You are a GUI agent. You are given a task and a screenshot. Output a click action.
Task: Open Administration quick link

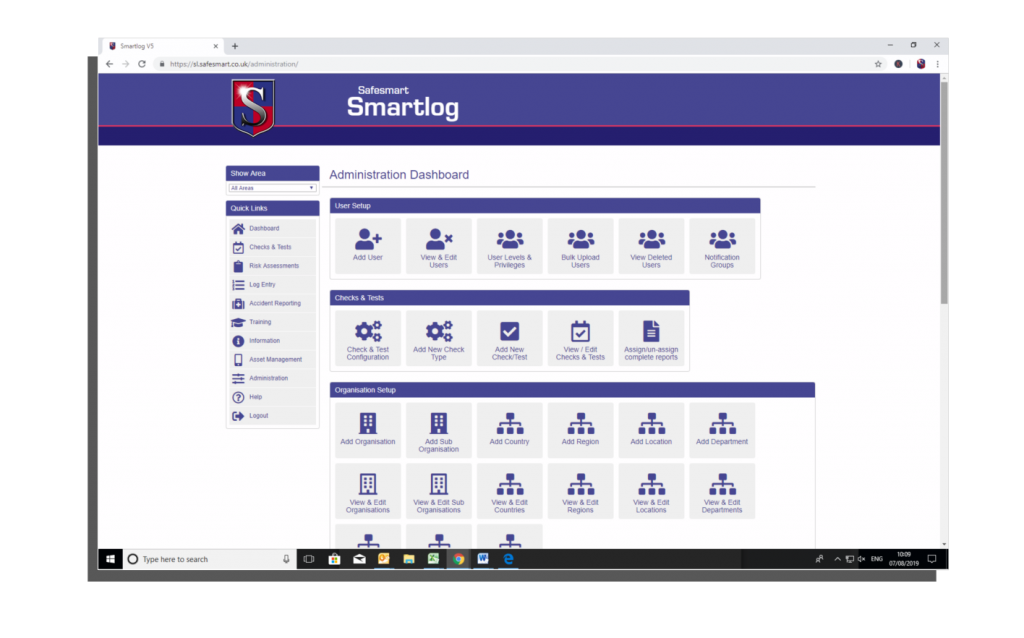(x=272, y=378)
